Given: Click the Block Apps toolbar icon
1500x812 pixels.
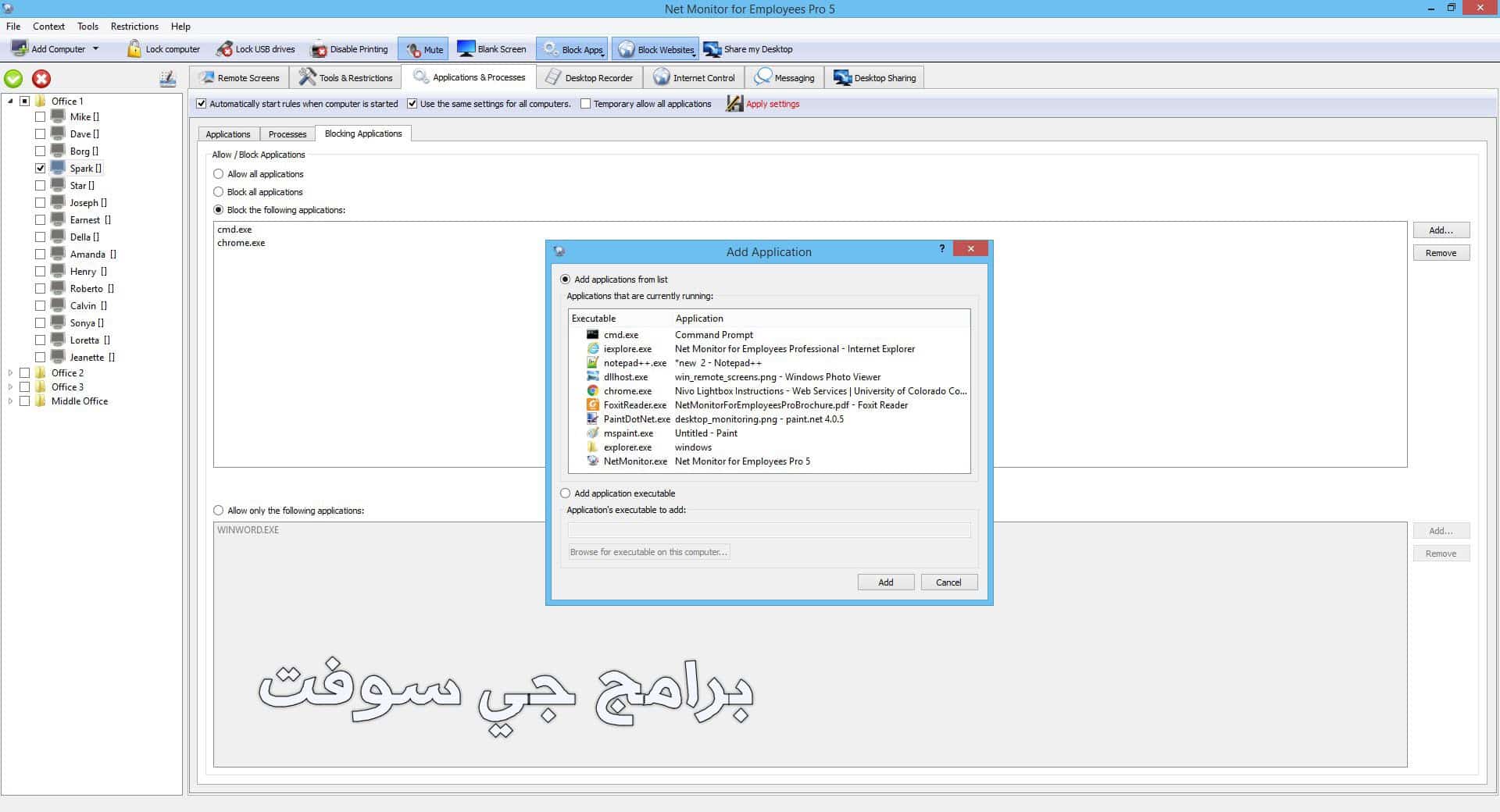Looking at the screenshot, I should click(x=550, y=49).
